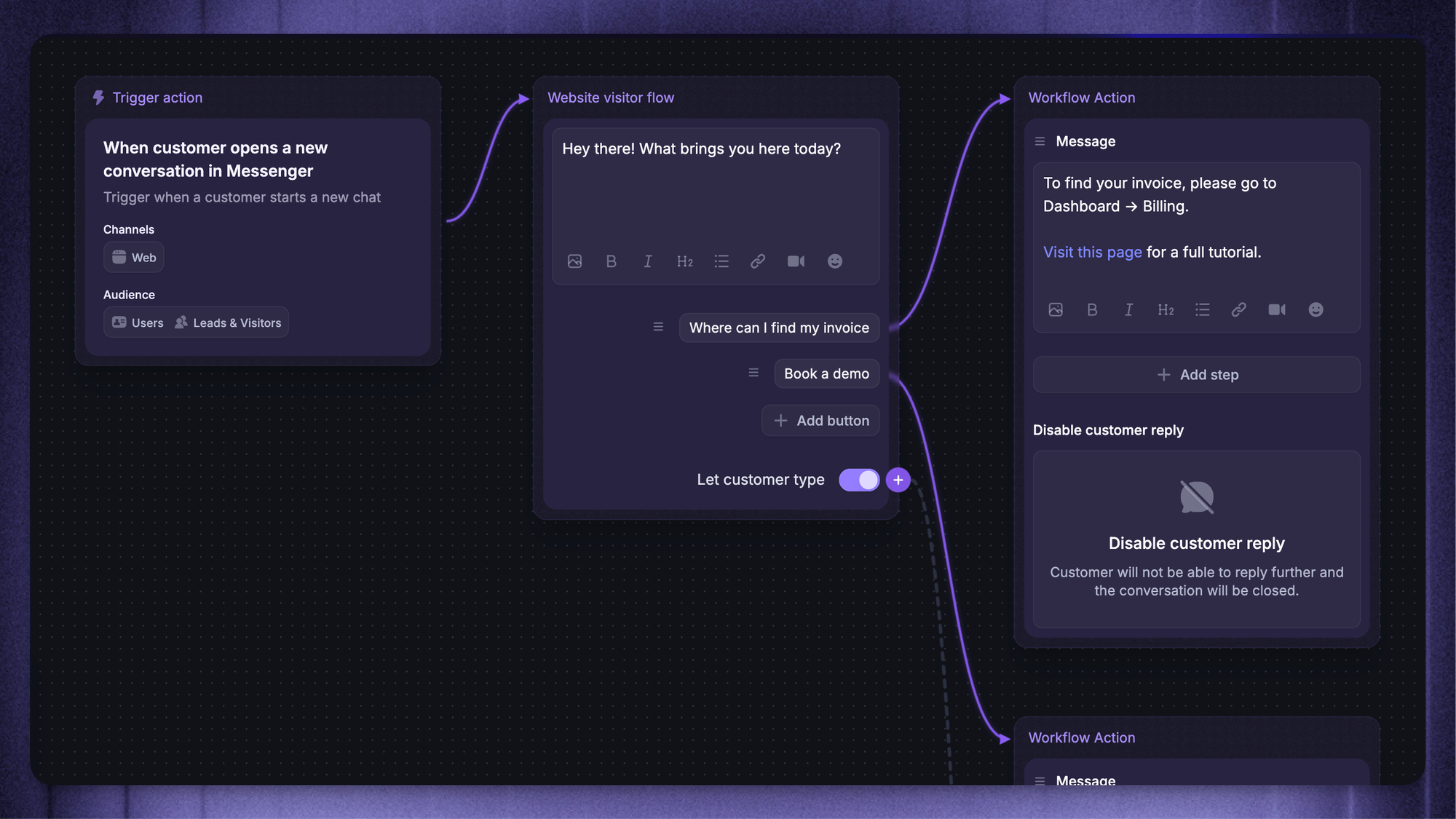Select the Leads & Visitors audience chip
Screen dimensions: 1456x819
(x=228, y=323)
